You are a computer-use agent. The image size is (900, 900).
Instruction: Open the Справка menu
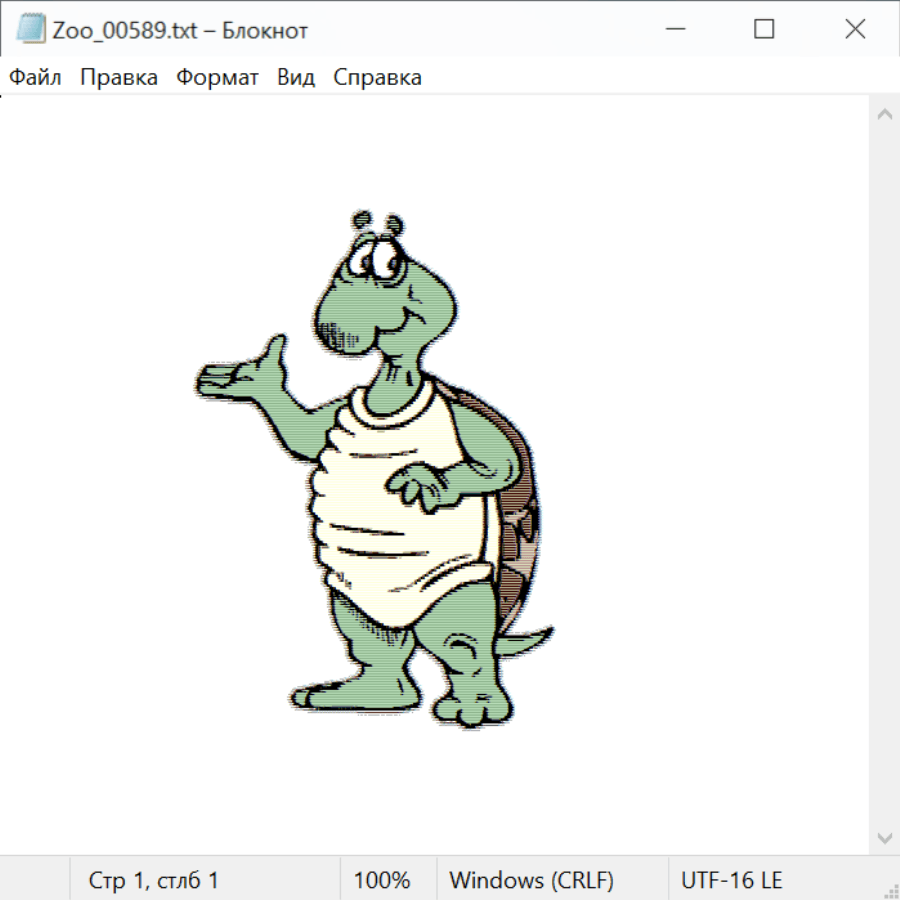[x=377, y=78]
